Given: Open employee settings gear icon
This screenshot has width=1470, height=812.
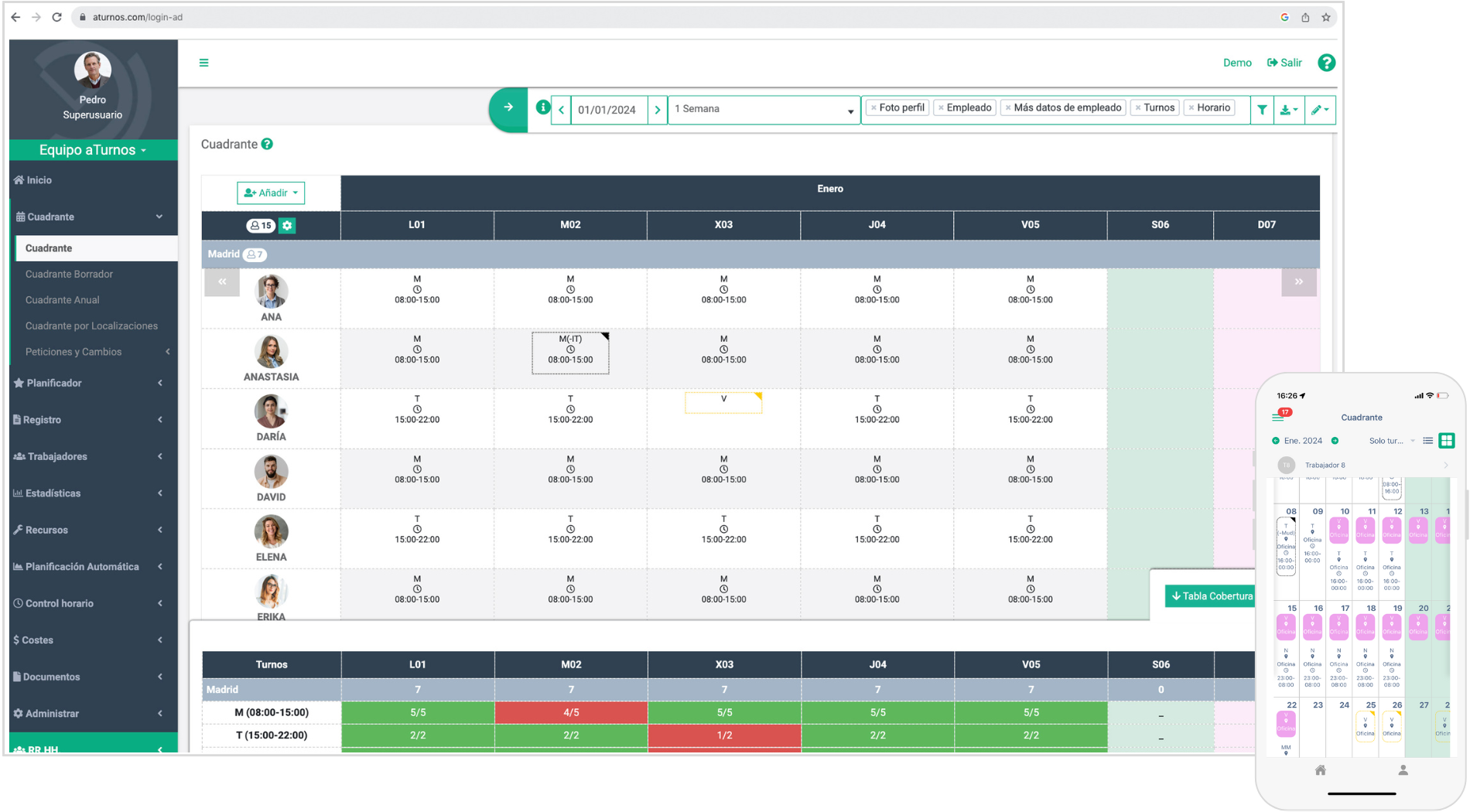Looking at the screenshot, I should [x=287, y=226].
